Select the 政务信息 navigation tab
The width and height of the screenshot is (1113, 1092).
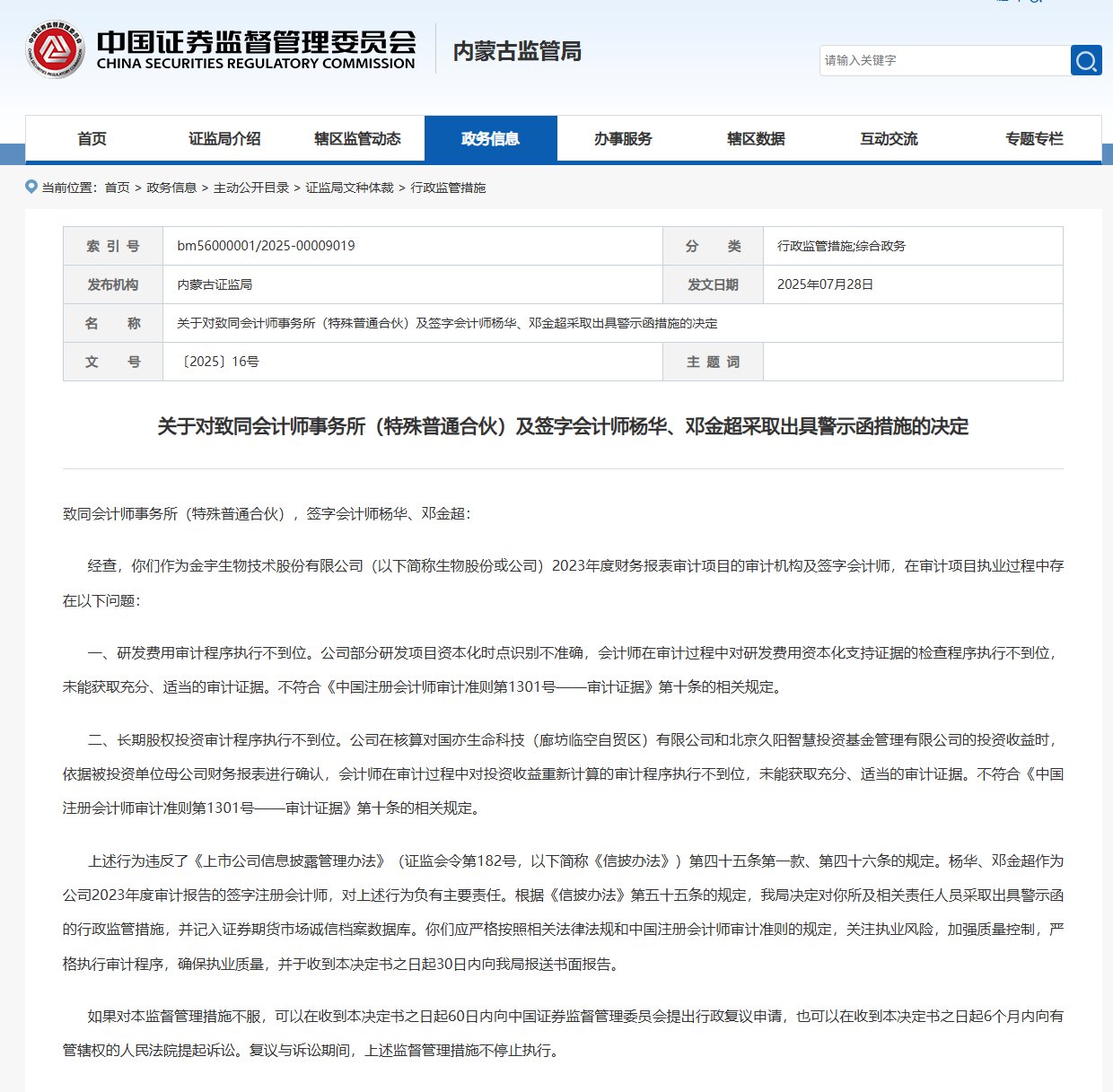[492, 138]
